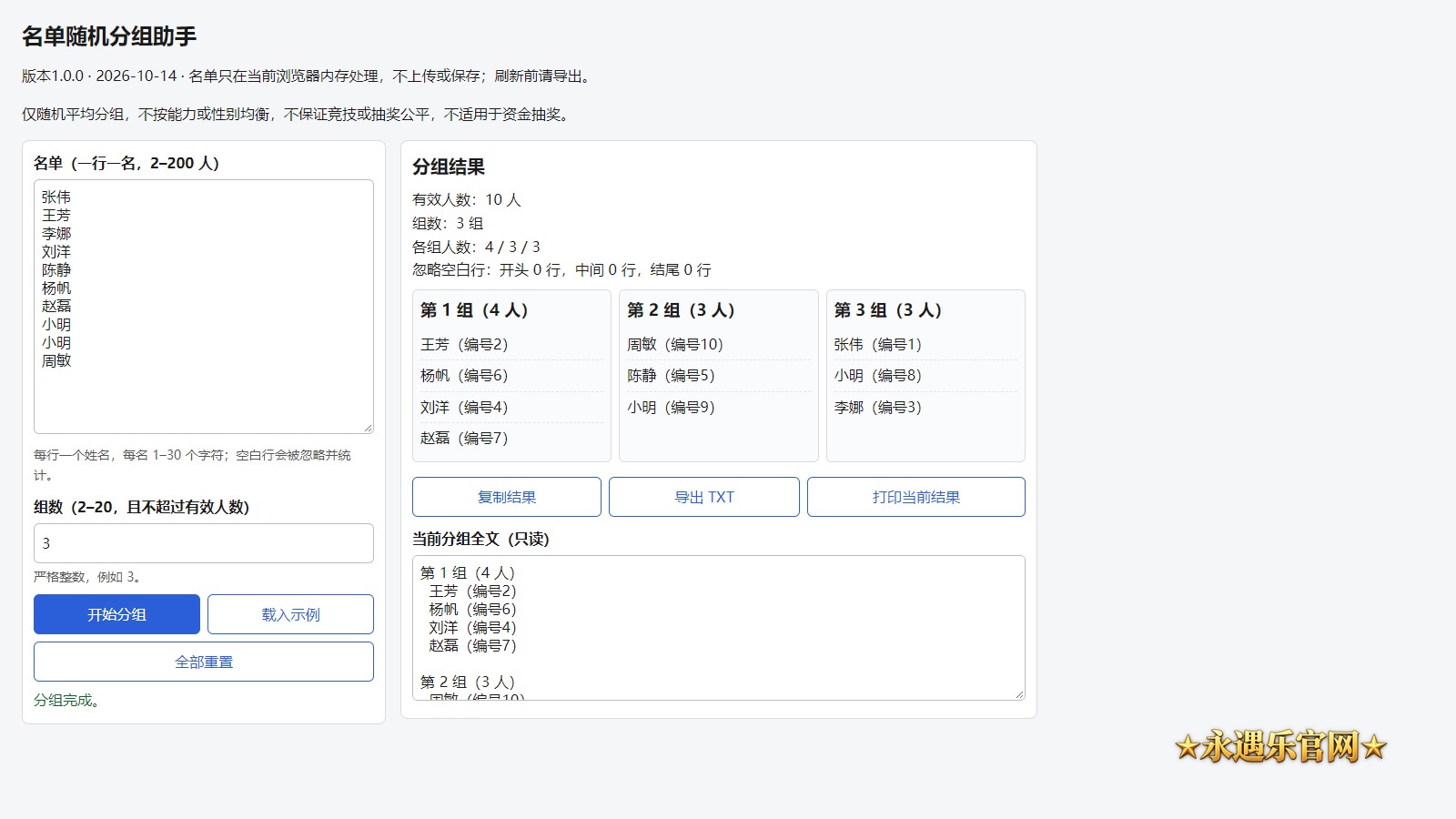Select 杨帆（编号6）in group 1 card
Screen dimensions: 1456x819
click(x=464, y=375)
